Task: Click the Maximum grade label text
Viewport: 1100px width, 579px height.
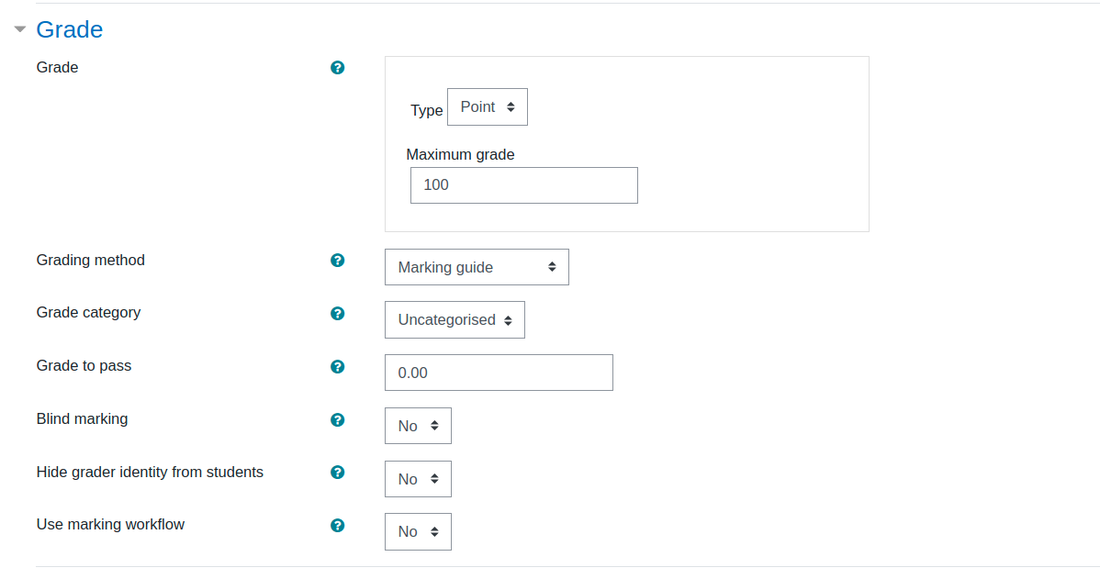Action: 460,154
